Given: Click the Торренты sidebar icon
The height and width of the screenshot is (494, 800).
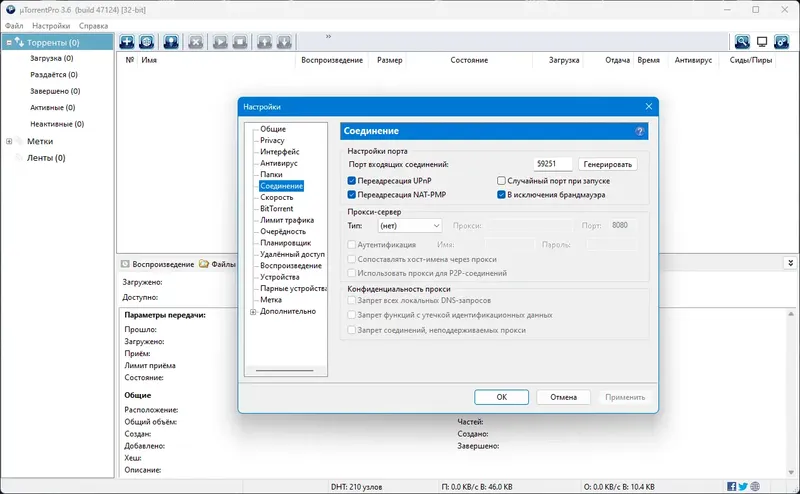Looking at the screenshot, I should click(19, 42).
